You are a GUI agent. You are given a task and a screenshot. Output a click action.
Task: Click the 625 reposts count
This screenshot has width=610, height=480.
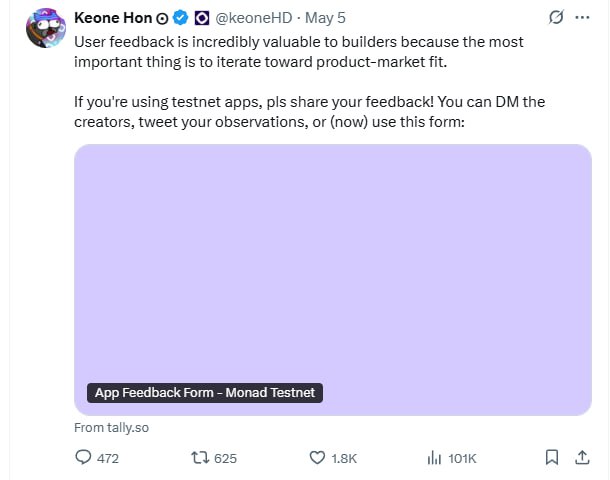(x=226, y=459)
